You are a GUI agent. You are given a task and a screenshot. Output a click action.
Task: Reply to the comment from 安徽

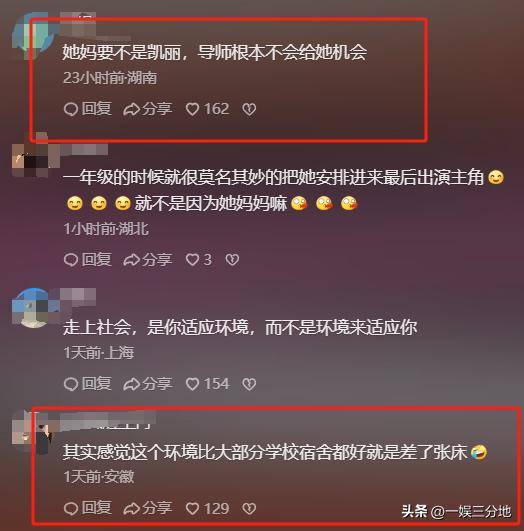(88, 508)
